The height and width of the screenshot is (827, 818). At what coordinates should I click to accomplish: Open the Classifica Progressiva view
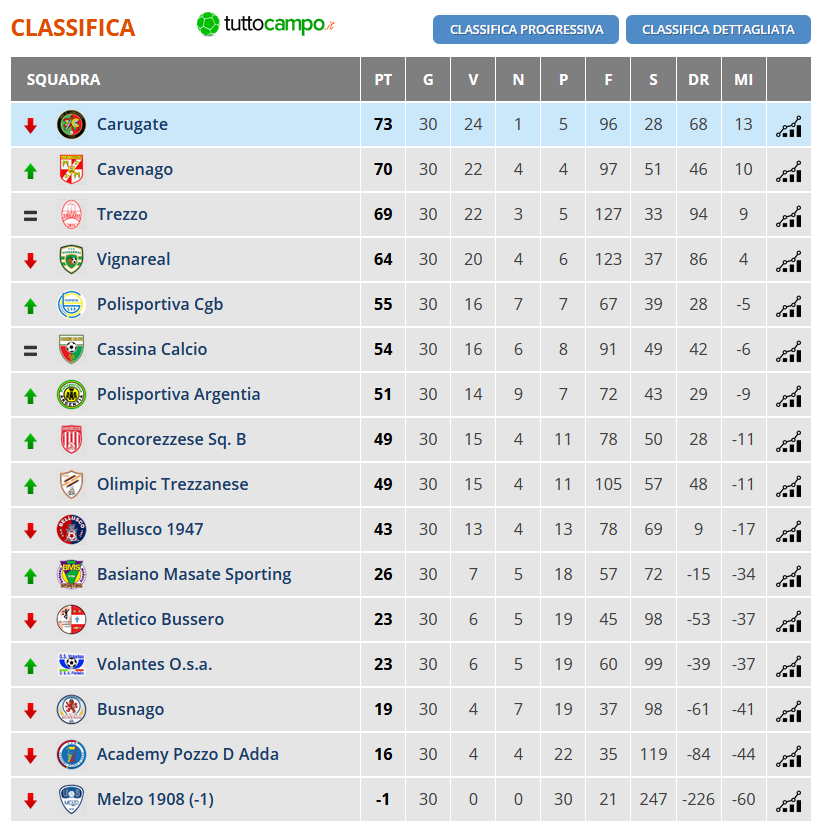[x=526, y=30]
